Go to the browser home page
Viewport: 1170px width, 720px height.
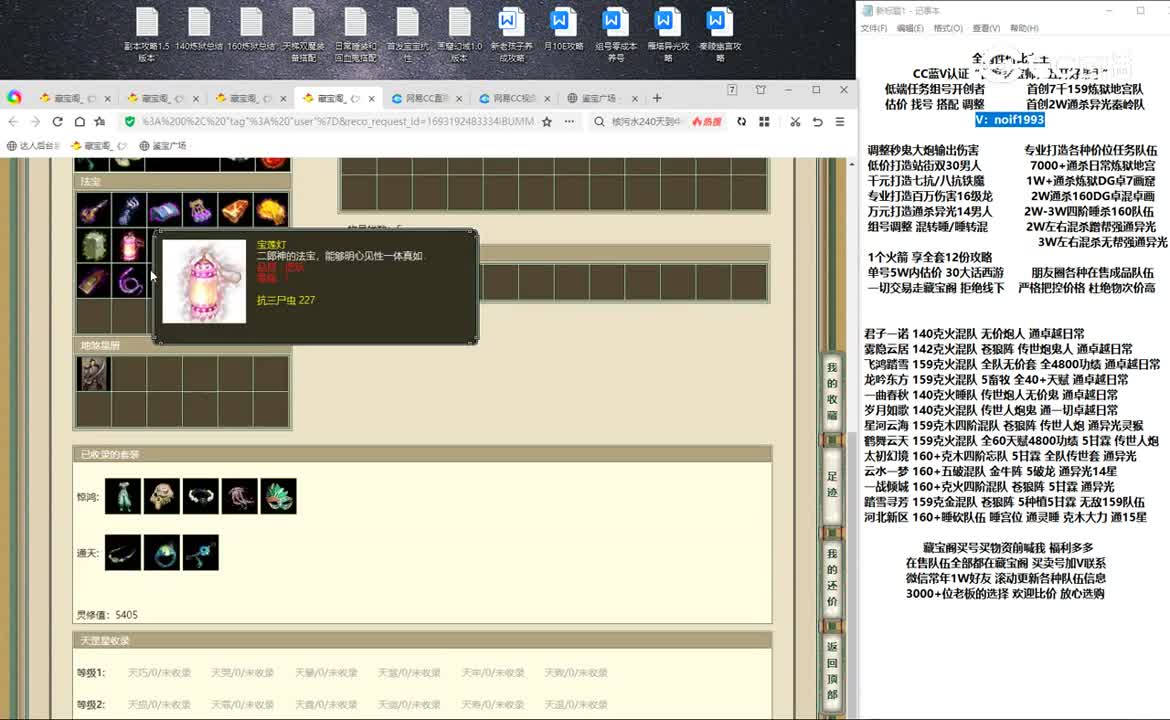pyautogui.click(x=79, y=122)
